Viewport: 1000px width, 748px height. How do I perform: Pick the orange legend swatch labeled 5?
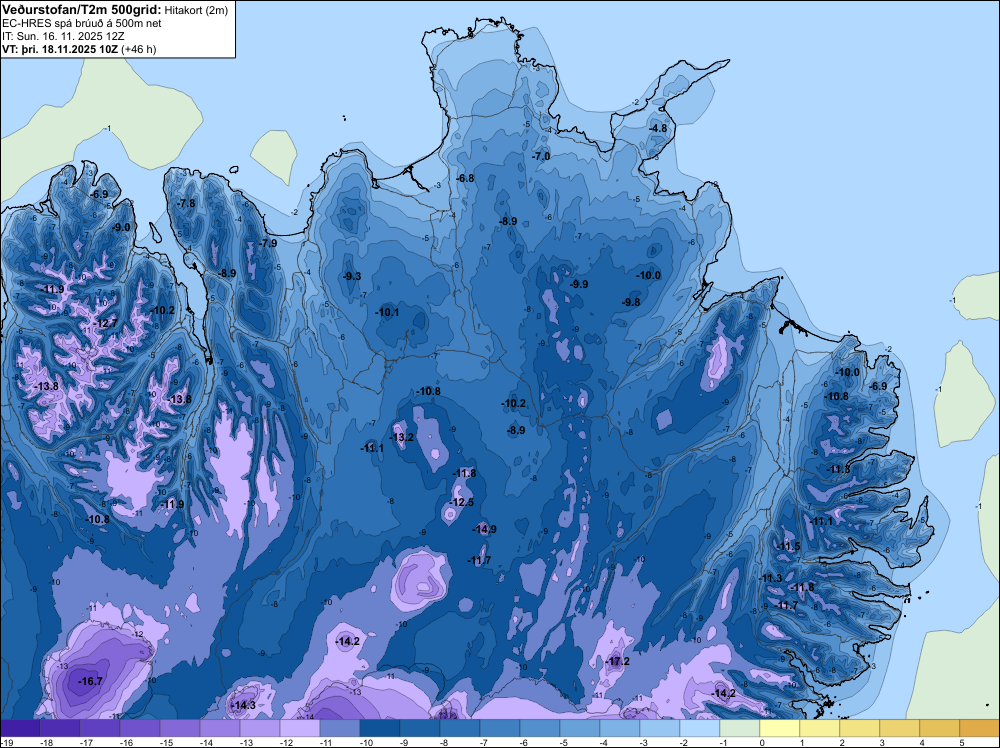click(x=980, y=728)
